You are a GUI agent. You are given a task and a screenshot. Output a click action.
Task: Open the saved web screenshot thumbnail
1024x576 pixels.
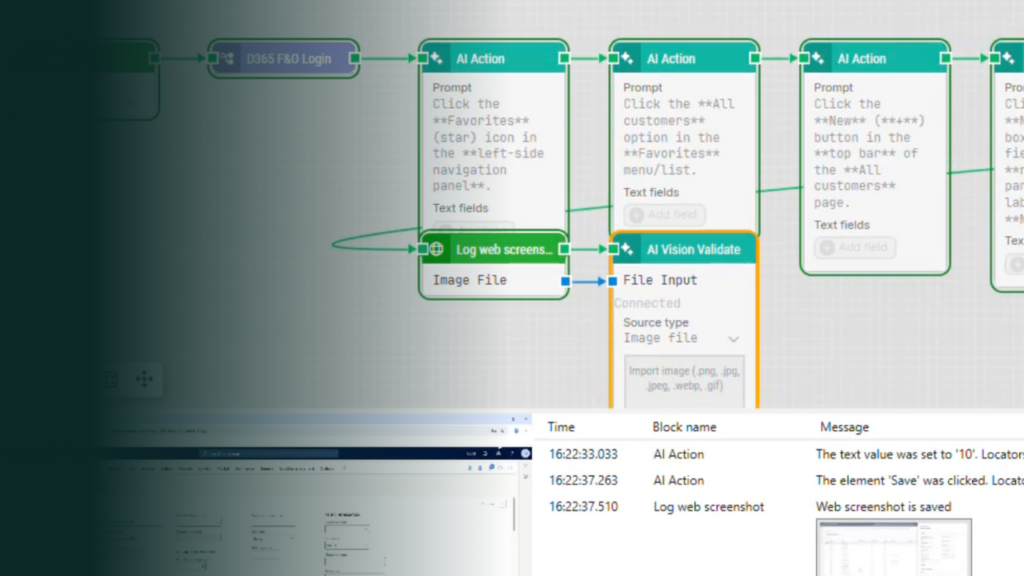coord(866,546)
